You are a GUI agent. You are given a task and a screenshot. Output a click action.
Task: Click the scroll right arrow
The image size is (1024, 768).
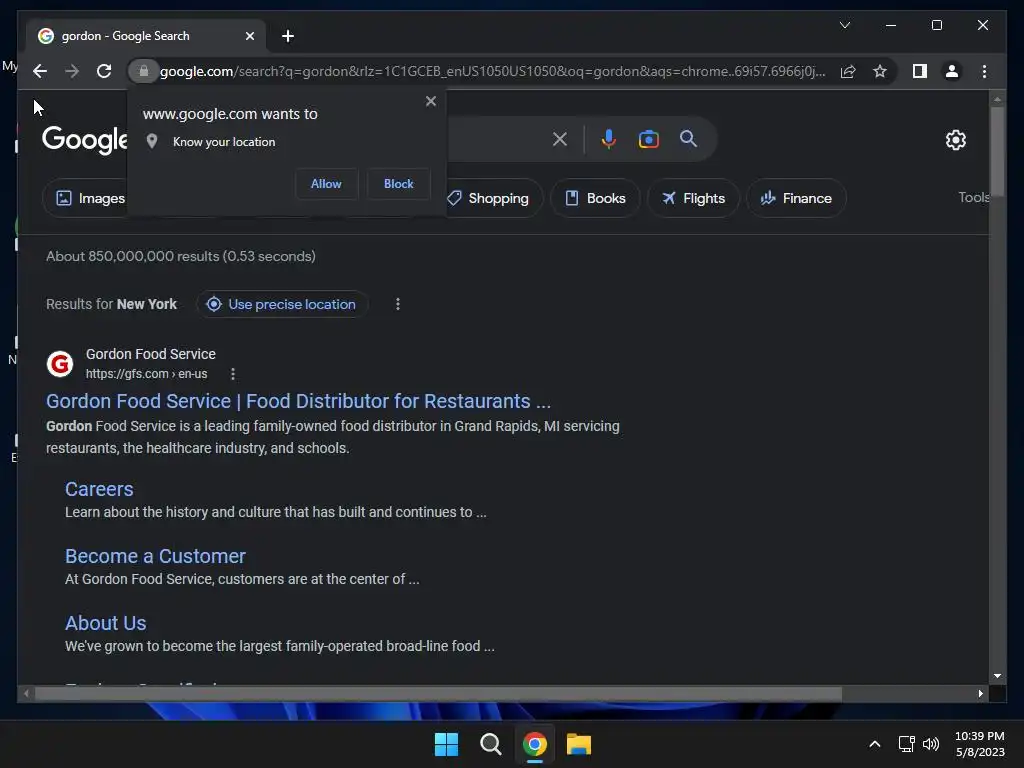[980, 694]
